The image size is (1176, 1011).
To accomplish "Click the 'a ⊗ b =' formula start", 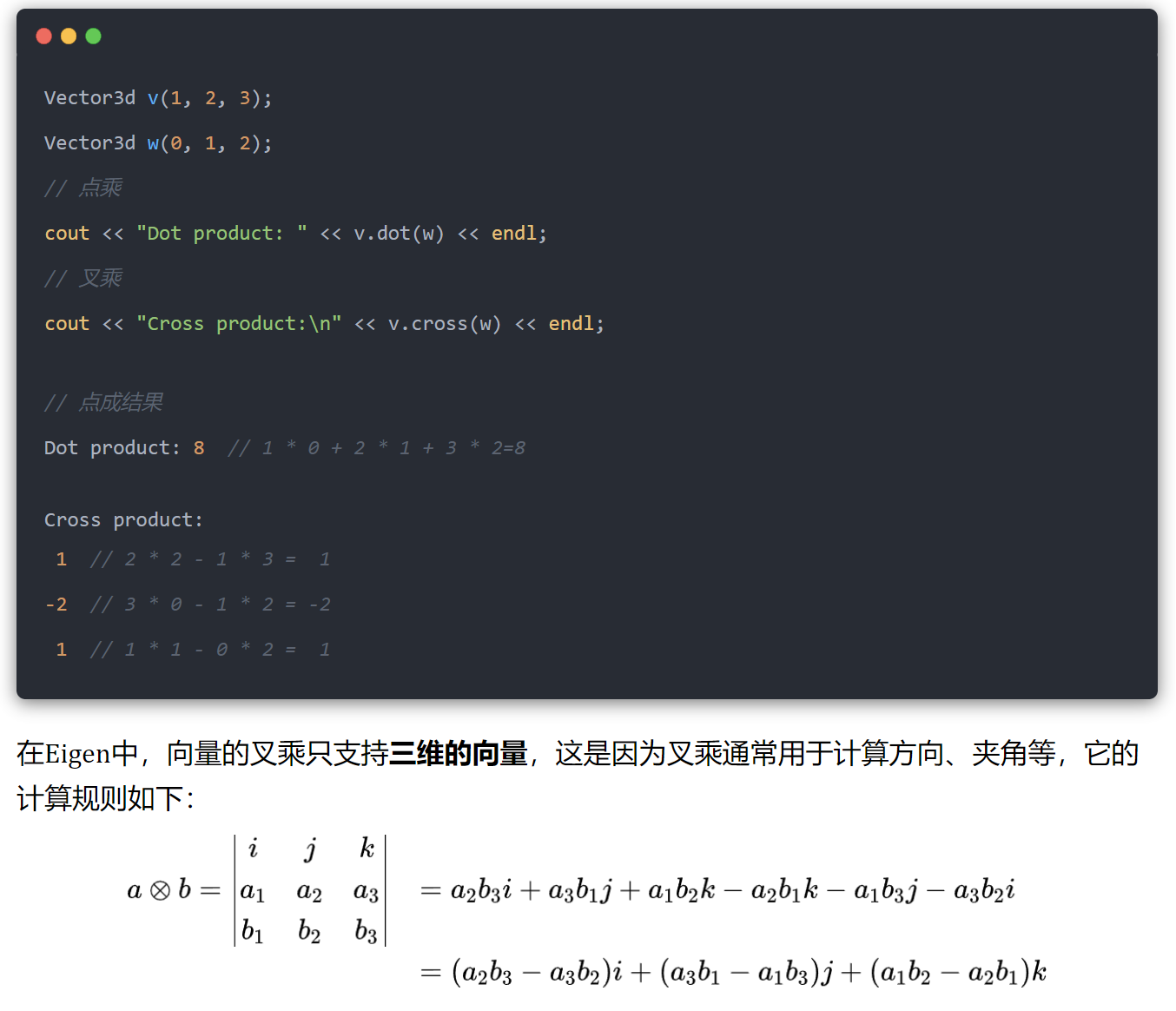I will click(x=174, y=890).
